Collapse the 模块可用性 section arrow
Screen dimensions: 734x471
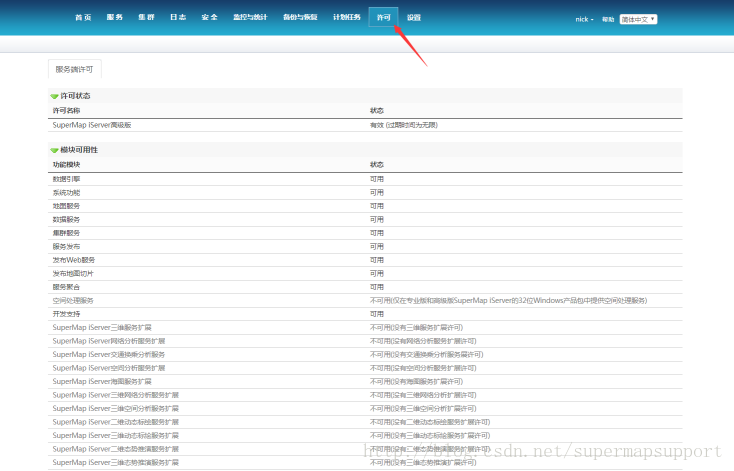54,150
